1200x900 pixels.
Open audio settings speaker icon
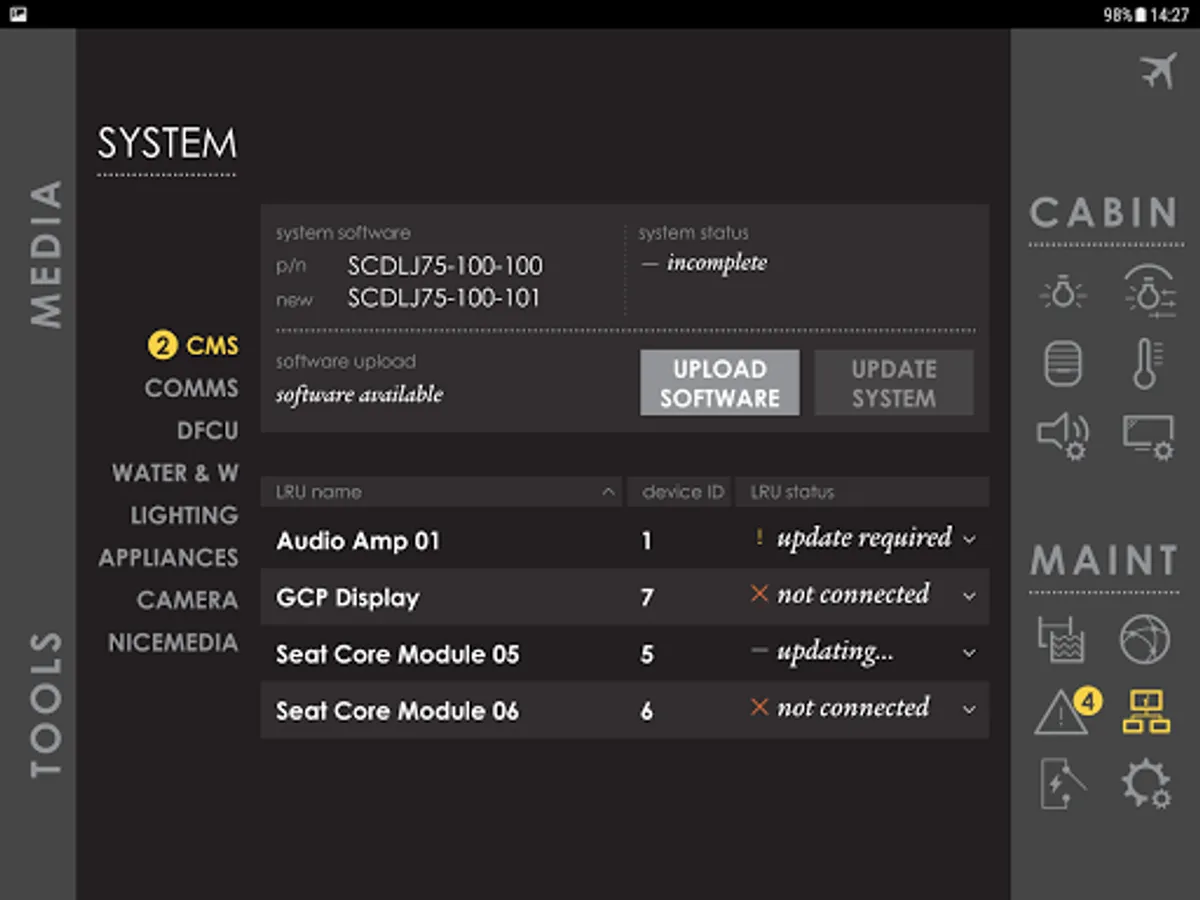pos(1062,434)
